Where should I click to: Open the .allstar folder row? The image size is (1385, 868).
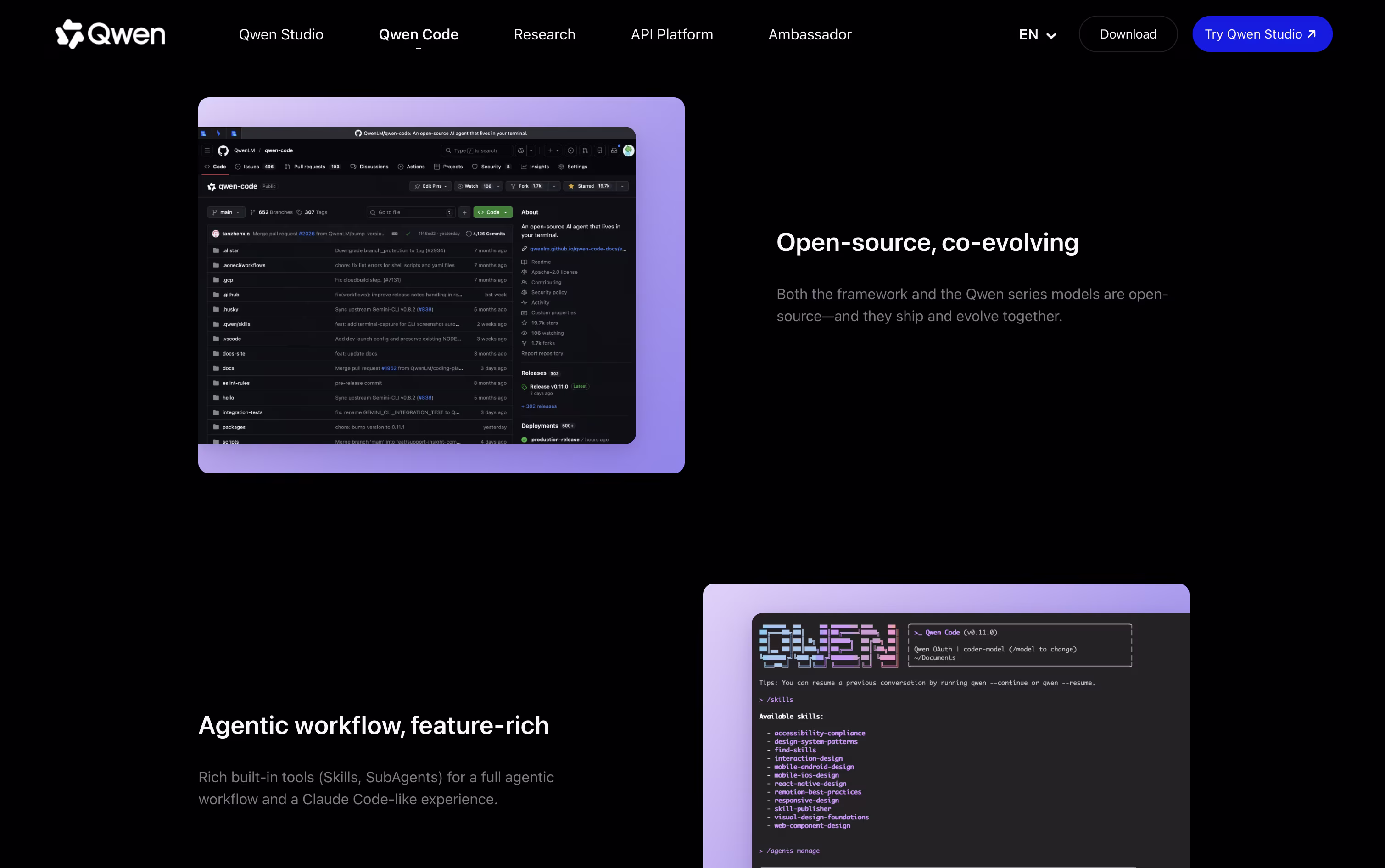point(359,250)
